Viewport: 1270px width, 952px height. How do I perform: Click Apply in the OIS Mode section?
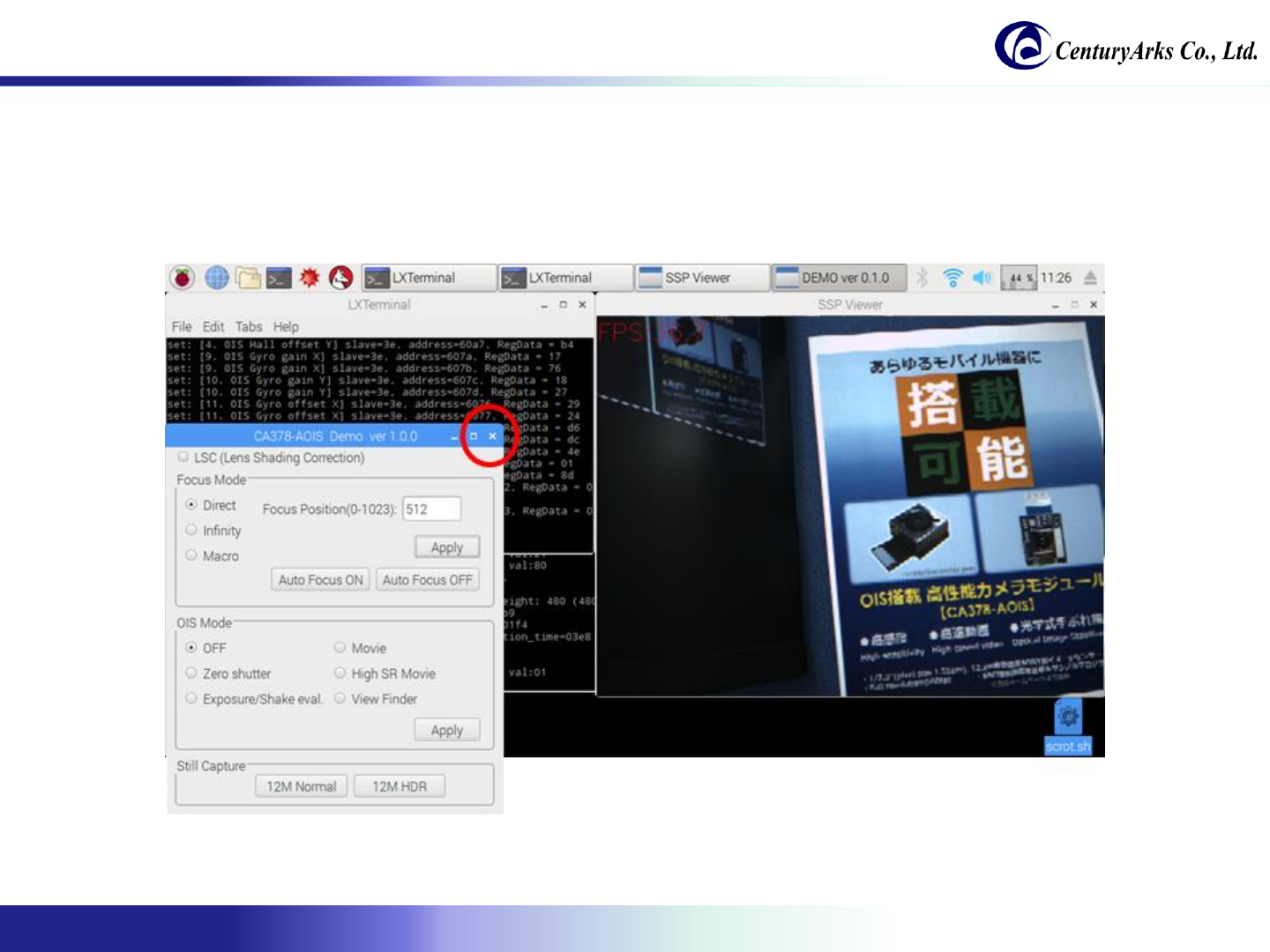pyautogui.click(x=447, y=731)
